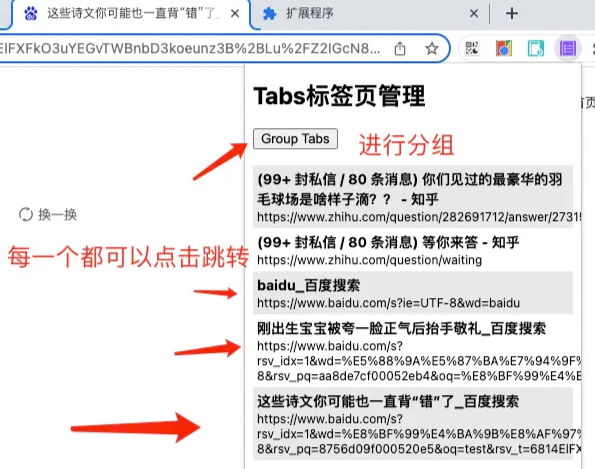Click the refresh 换一换 icon
Screen dimensions: 595x469
tap(26, 214)
